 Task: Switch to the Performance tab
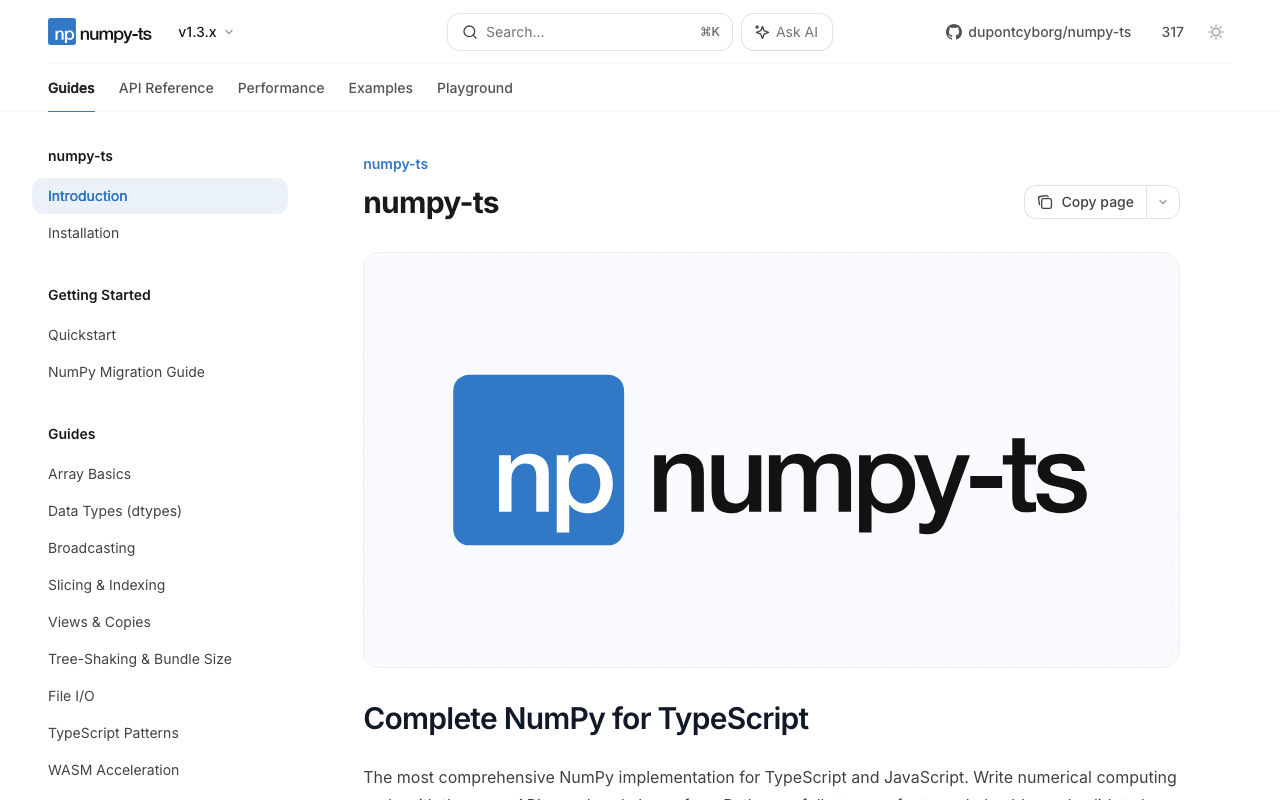coord(281,88)
